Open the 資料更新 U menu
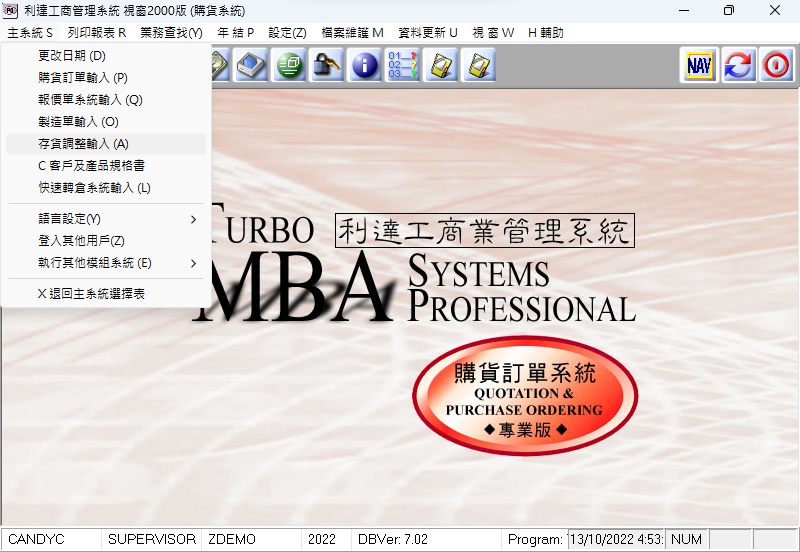This screenshot has width=800, height=552. (x=428, y=33)
